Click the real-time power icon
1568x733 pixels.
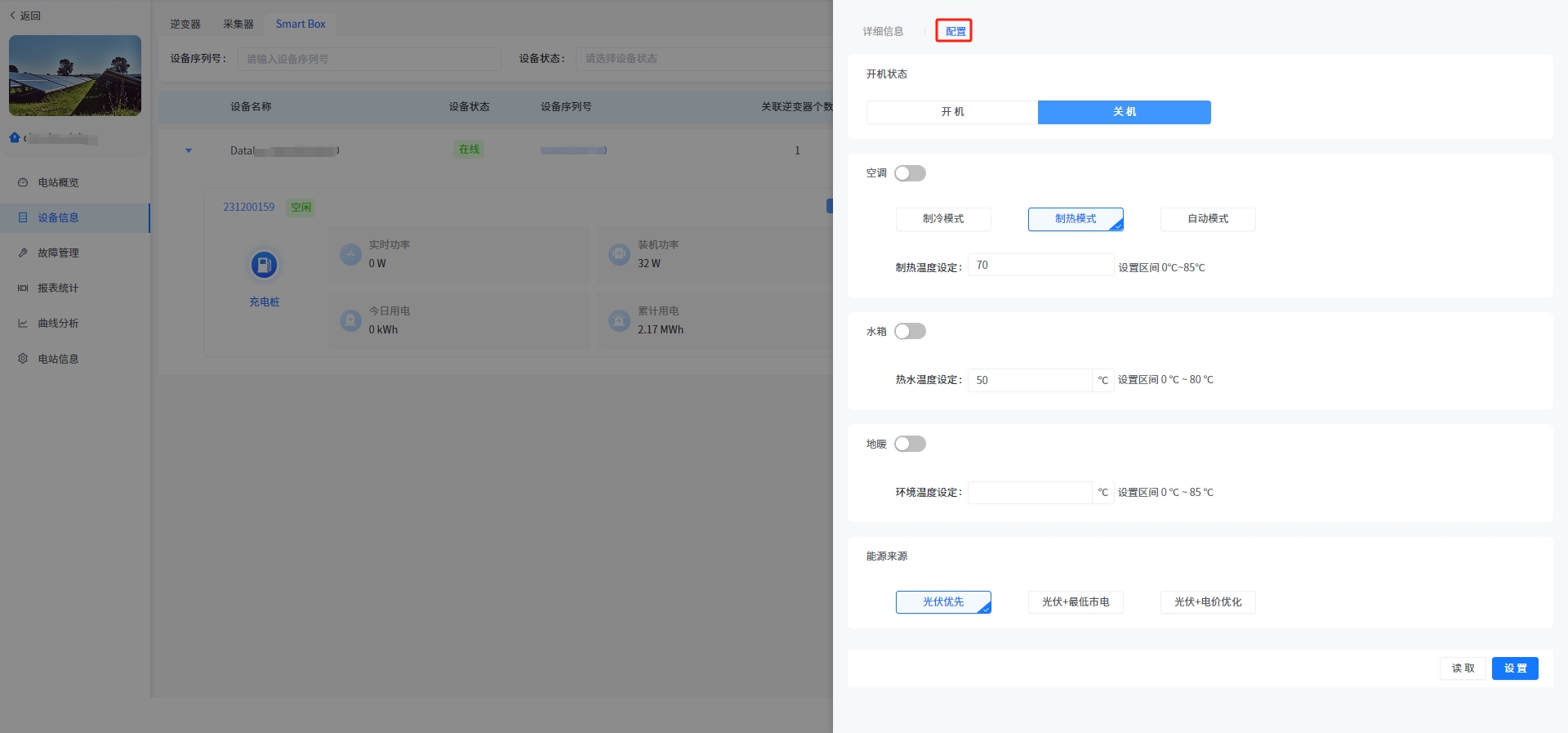pyautogui.click(x=350, y=254)
